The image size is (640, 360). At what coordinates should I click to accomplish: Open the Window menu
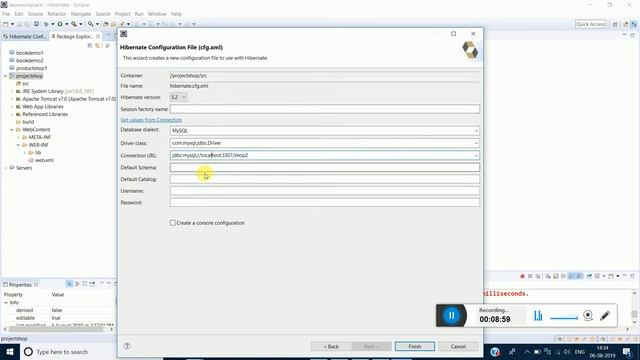(x=157, y=14)
